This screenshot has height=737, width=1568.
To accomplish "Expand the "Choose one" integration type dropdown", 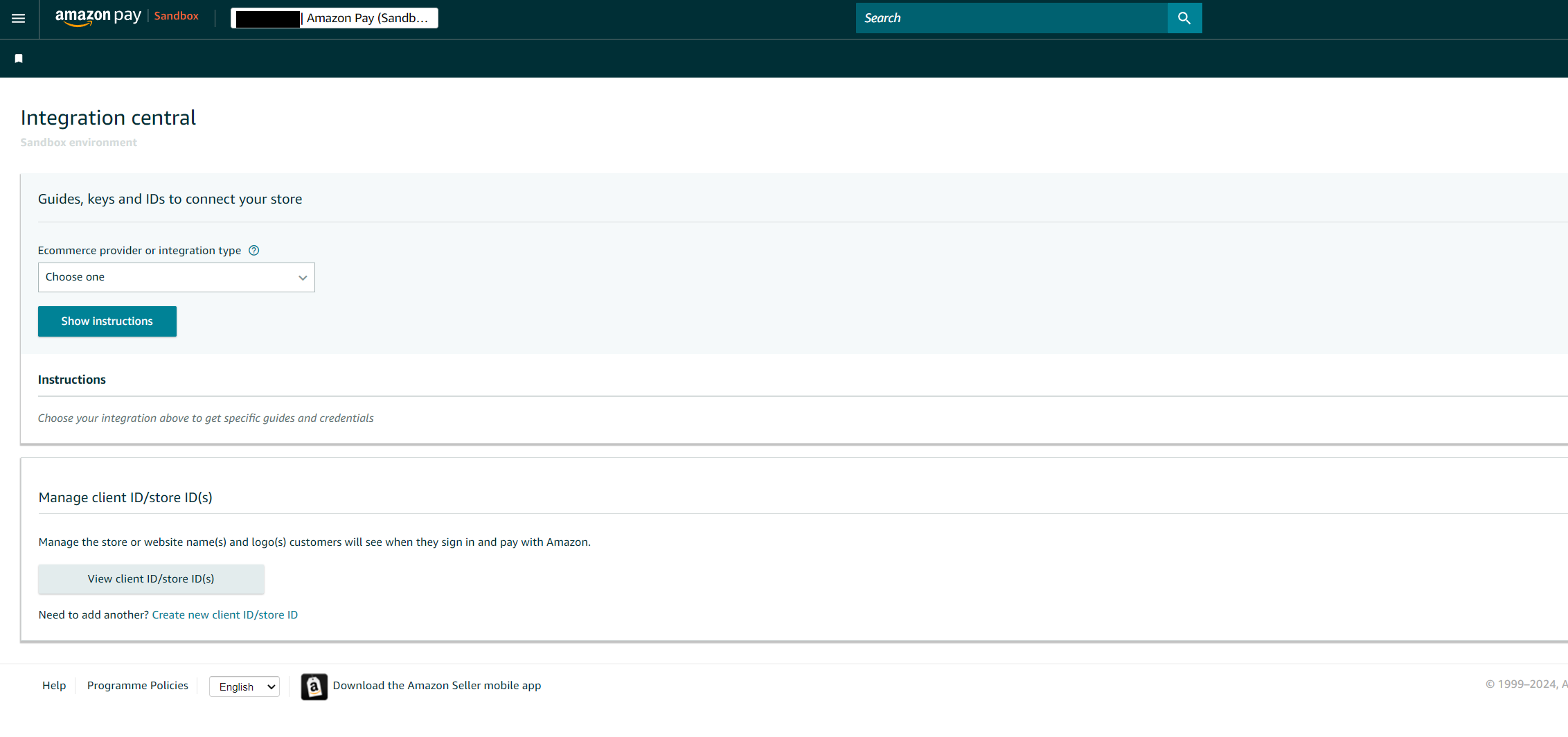I will pos(176,277).
